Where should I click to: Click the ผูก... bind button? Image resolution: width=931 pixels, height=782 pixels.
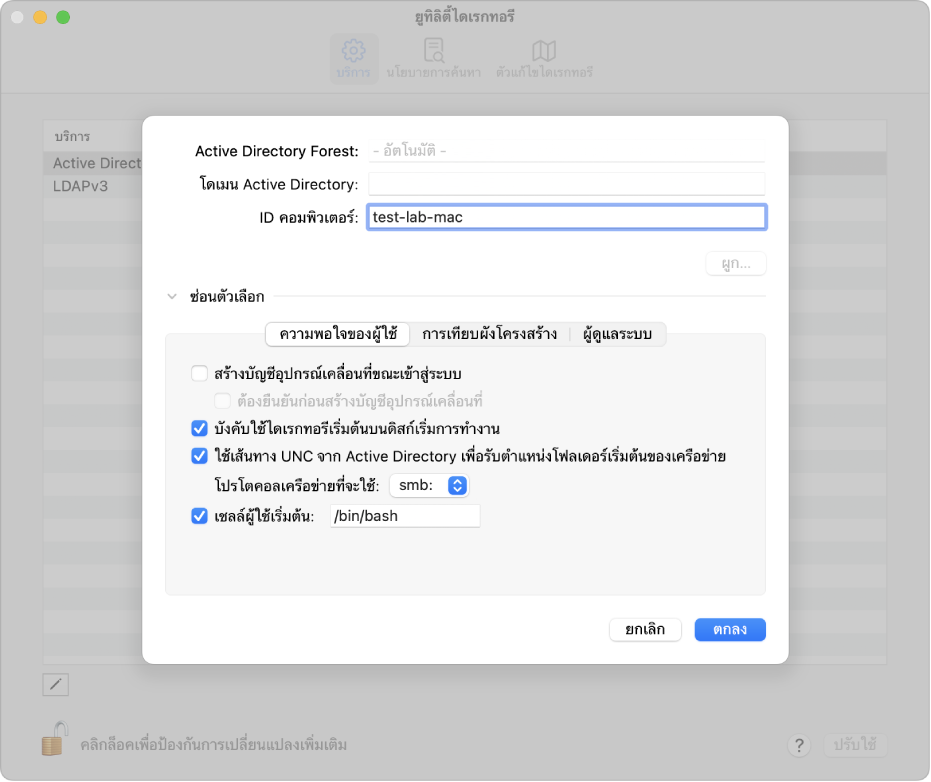tap(736, 264)
